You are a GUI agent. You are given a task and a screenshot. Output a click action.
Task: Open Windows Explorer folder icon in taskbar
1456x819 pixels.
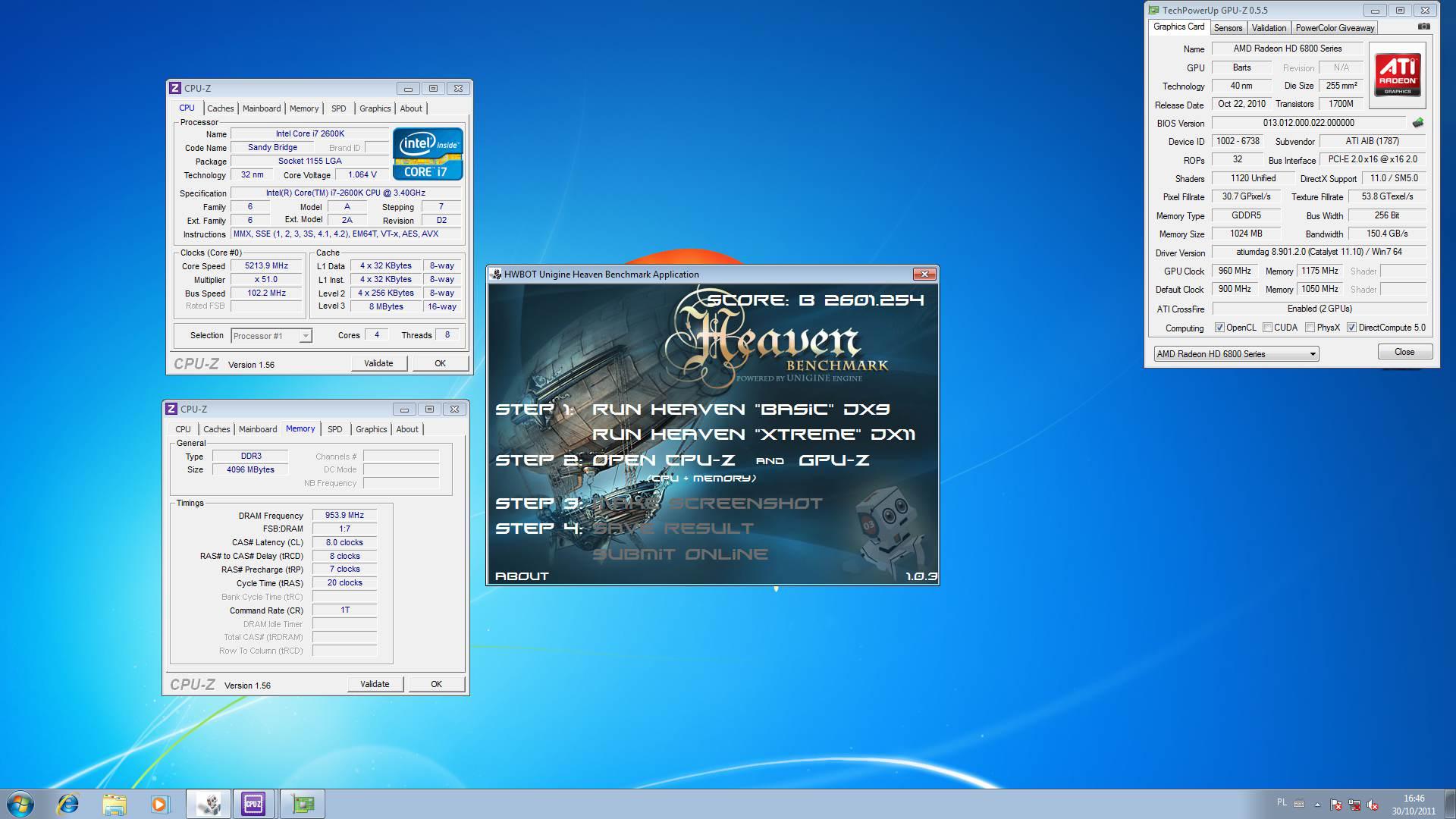point(115,804)
